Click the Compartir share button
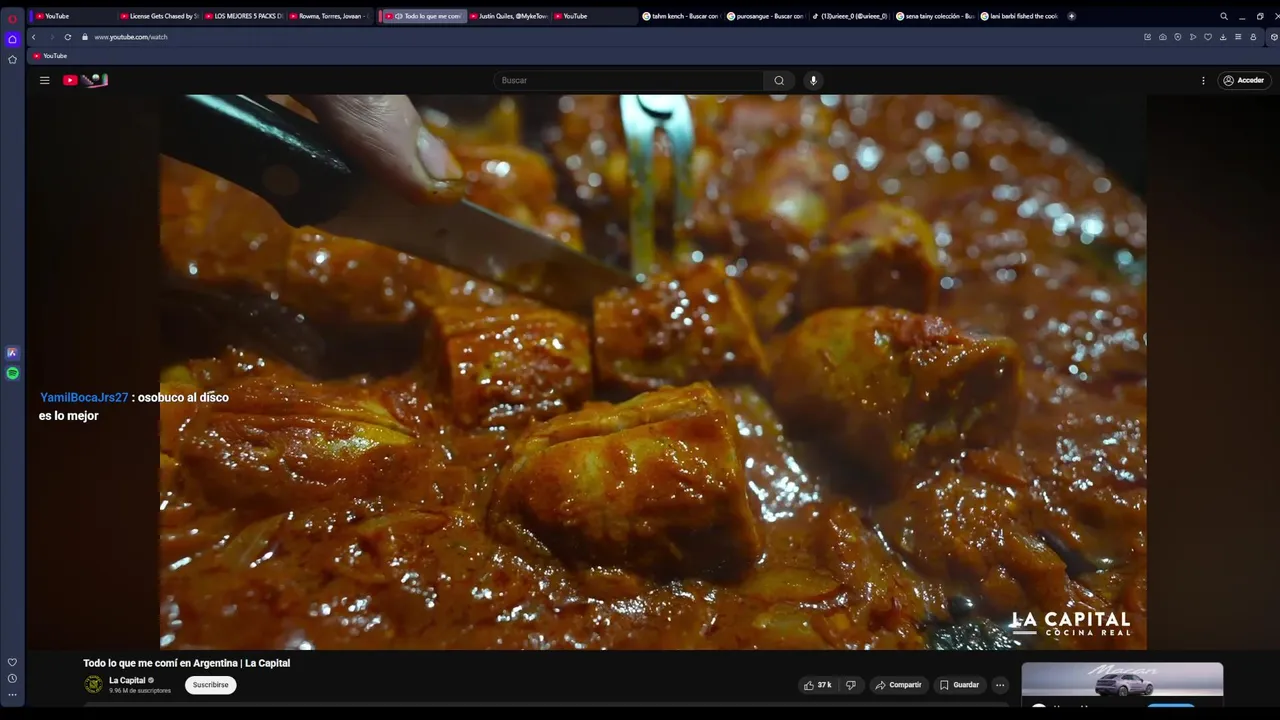 pos(898,685)
